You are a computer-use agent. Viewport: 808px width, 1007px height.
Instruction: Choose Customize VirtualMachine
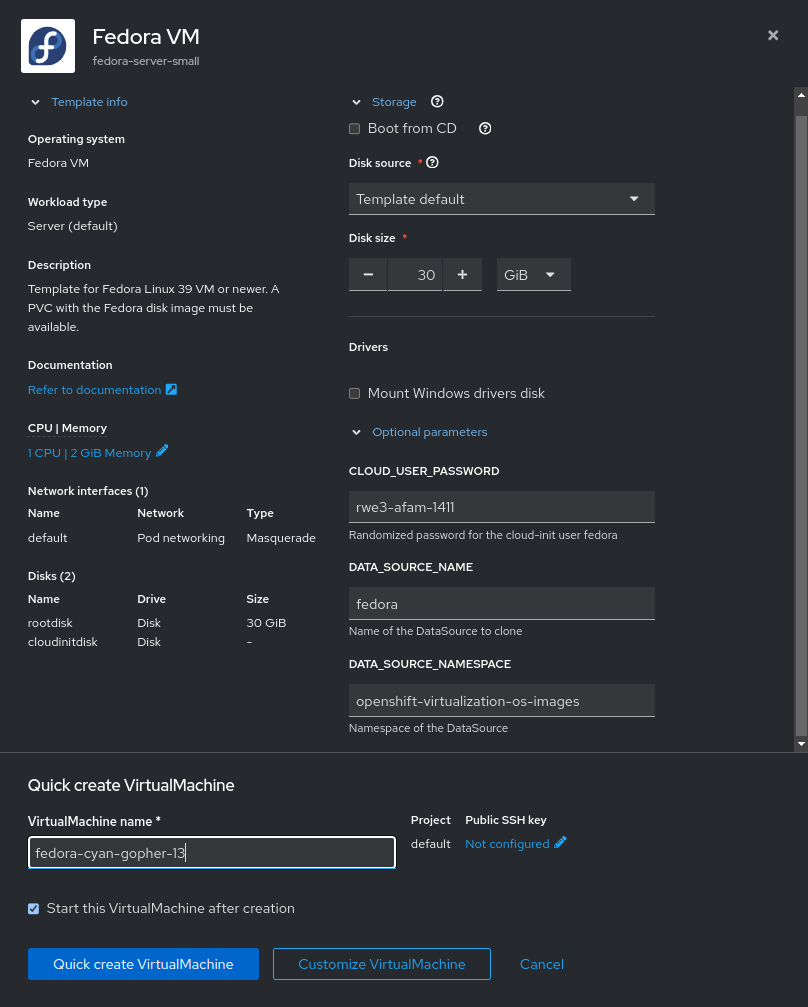click(x=381, y=963)
